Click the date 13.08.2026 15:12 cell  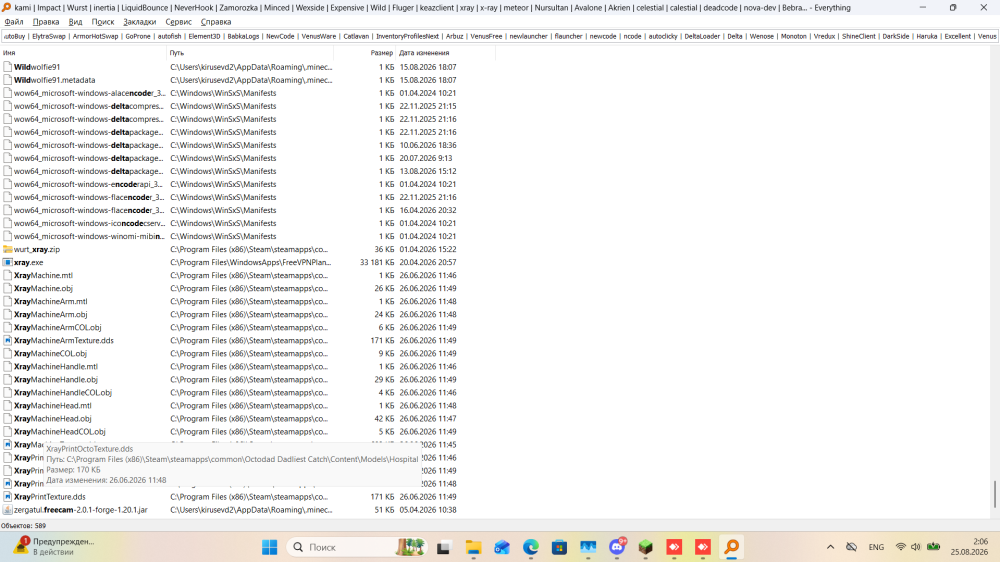click(x=428, y=171)
